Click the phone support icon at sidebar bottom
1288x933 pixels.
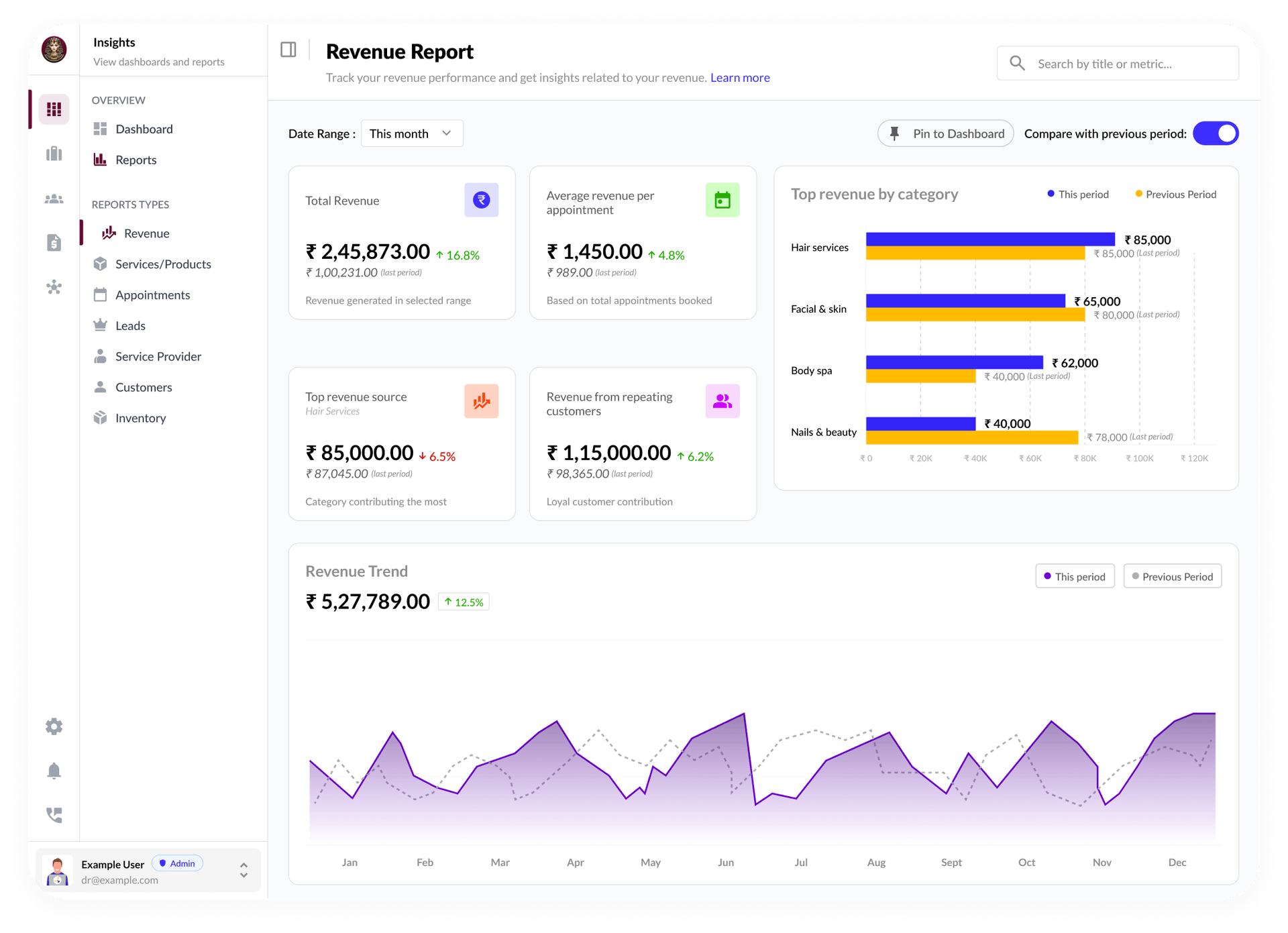click(x=54, y=815)
